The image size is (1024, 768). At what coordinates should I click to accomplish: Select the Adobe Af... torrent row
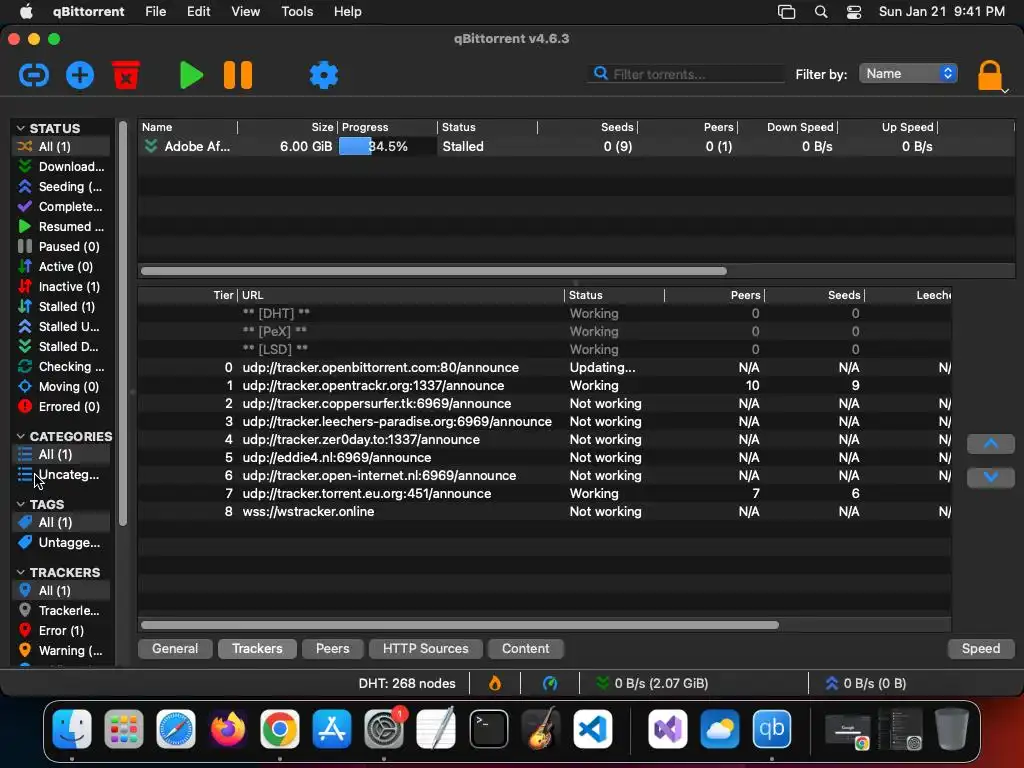point(577,146)
